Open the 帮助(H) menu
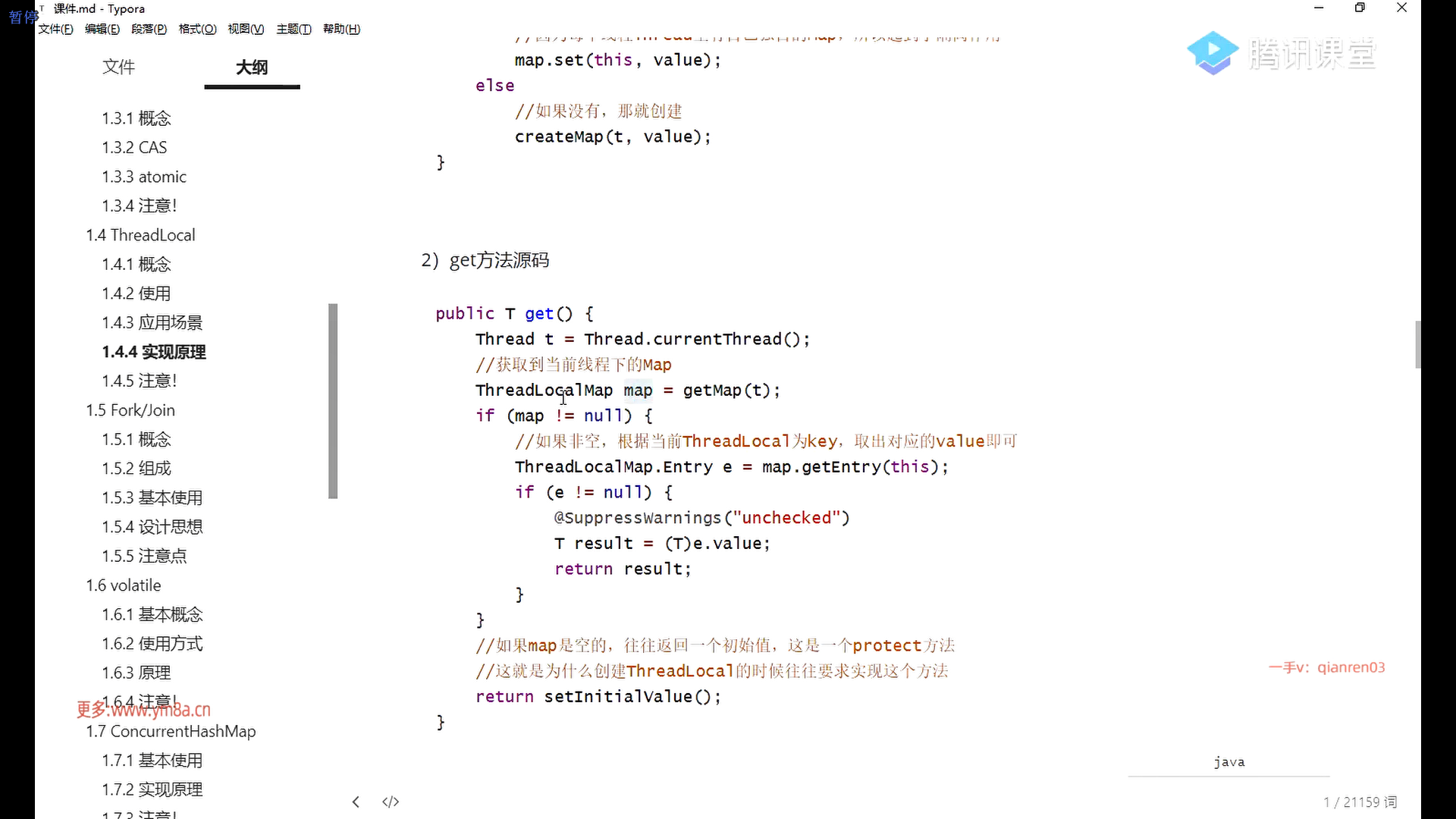 tap(341, 29)
